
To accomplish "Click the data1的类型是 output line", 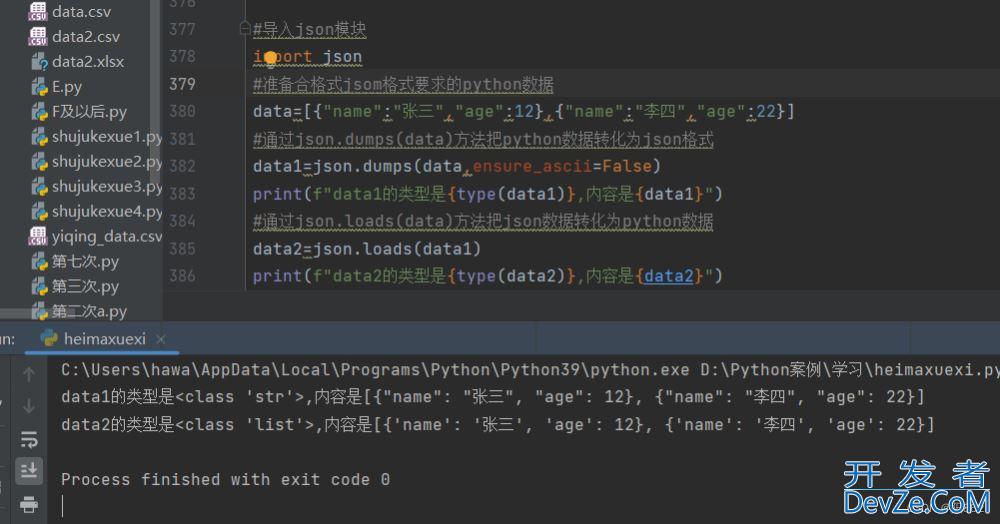I will 492,397.
